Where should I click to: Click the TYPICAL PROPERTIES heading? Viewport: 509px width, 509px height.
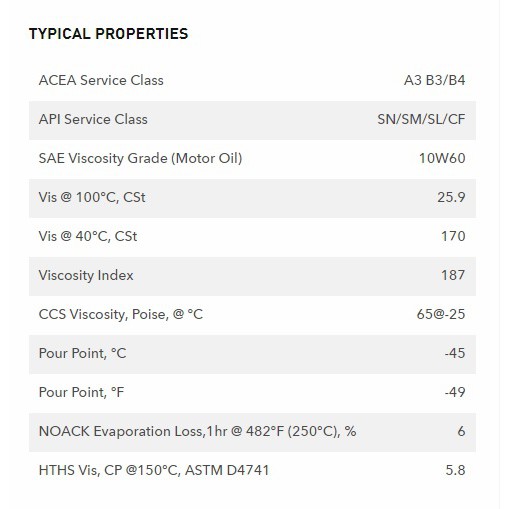click(109, 34)
